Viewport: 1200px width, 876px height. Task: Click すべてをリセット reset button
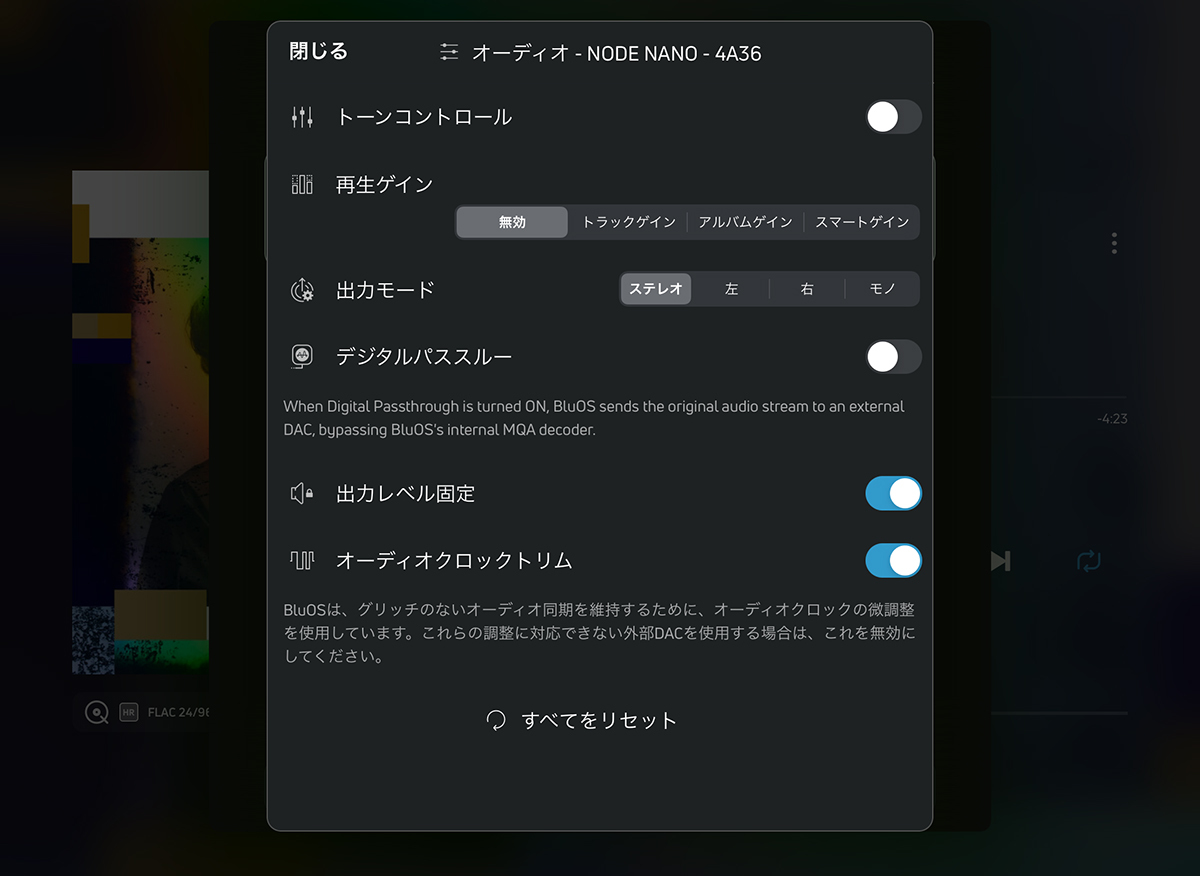[x=581, y=720]
